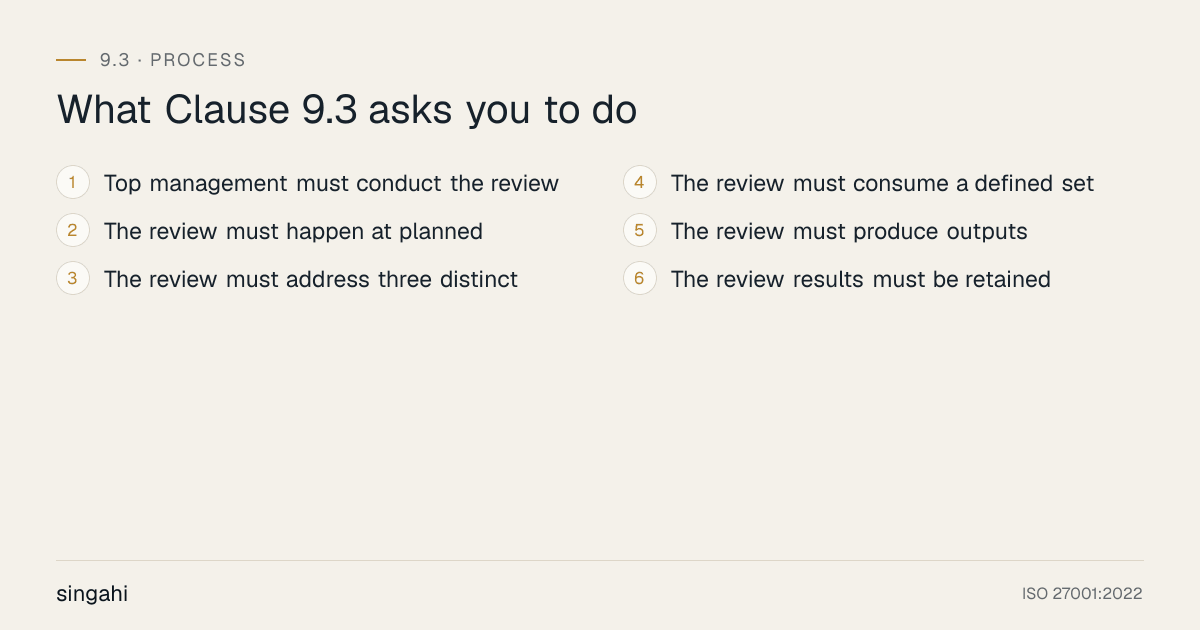Select 'The review must happen at planned'
The image size is (1200, 630).
pyautogui.click(x=293, y=231)
